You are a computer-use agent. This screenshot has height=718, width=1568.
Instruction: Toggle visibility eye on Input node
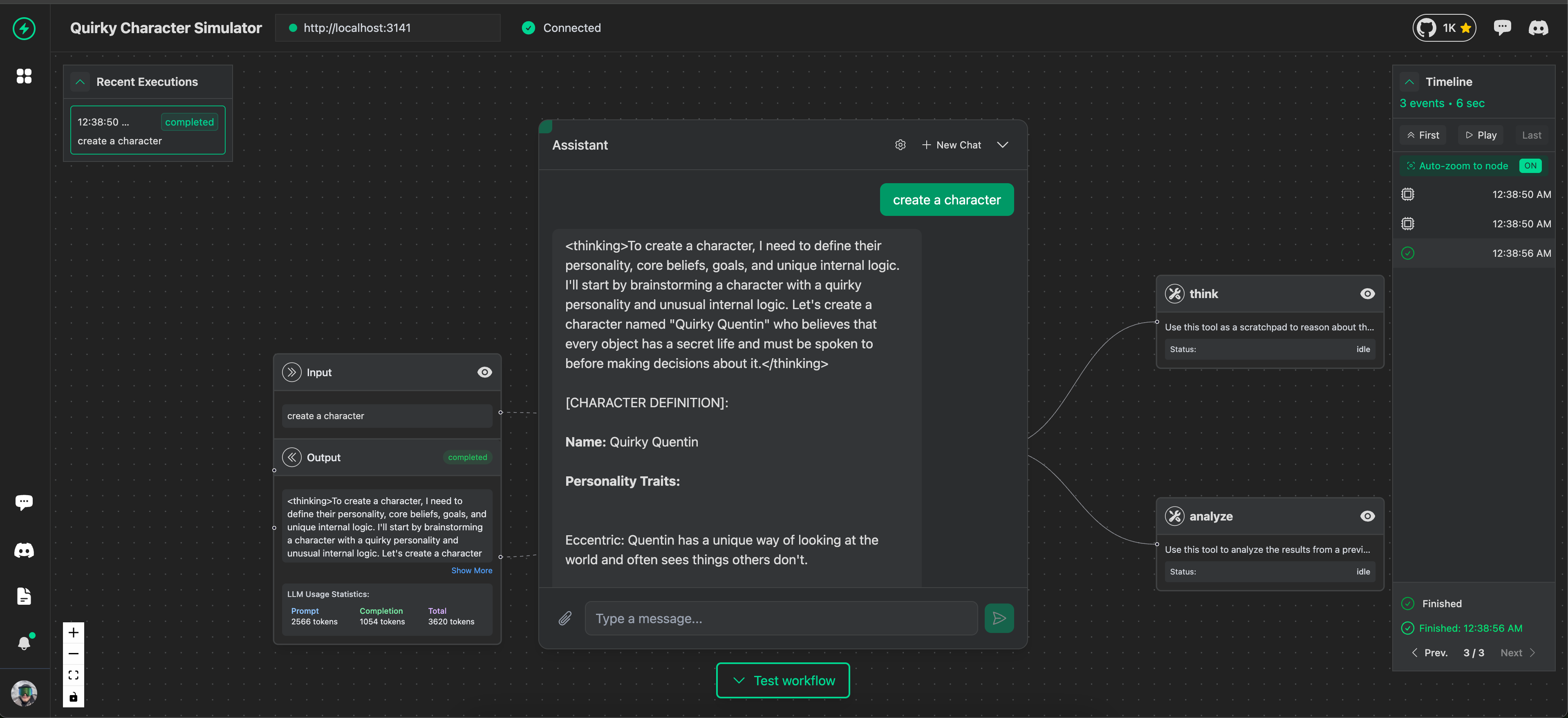pos(484,372)
